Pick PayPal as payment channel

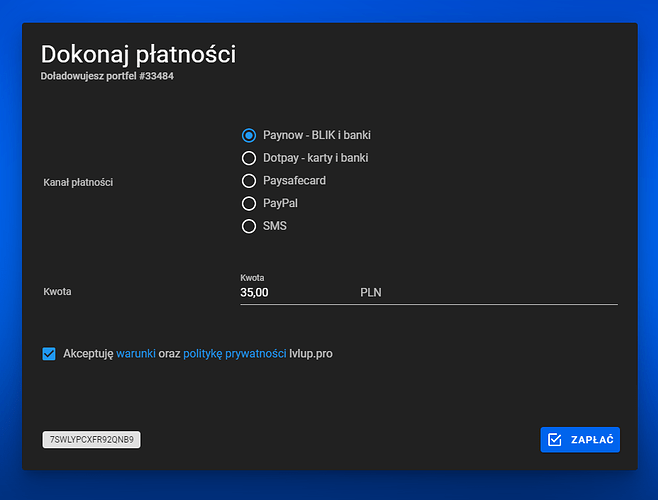click(x=249, y=204)
